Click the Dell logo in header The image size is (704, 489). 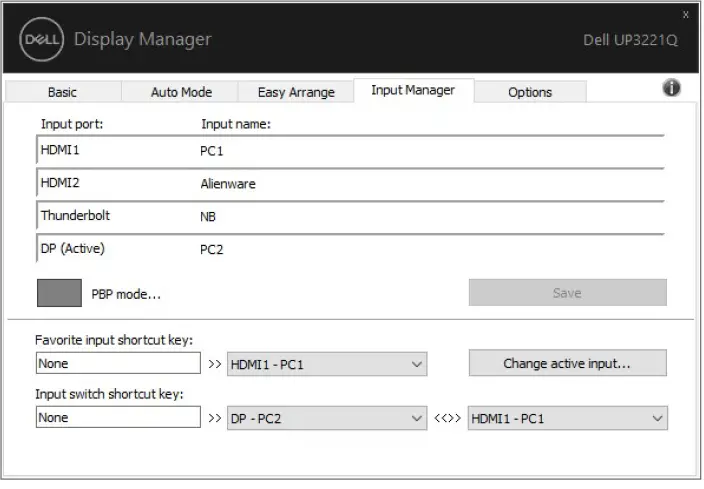(41, 40)
